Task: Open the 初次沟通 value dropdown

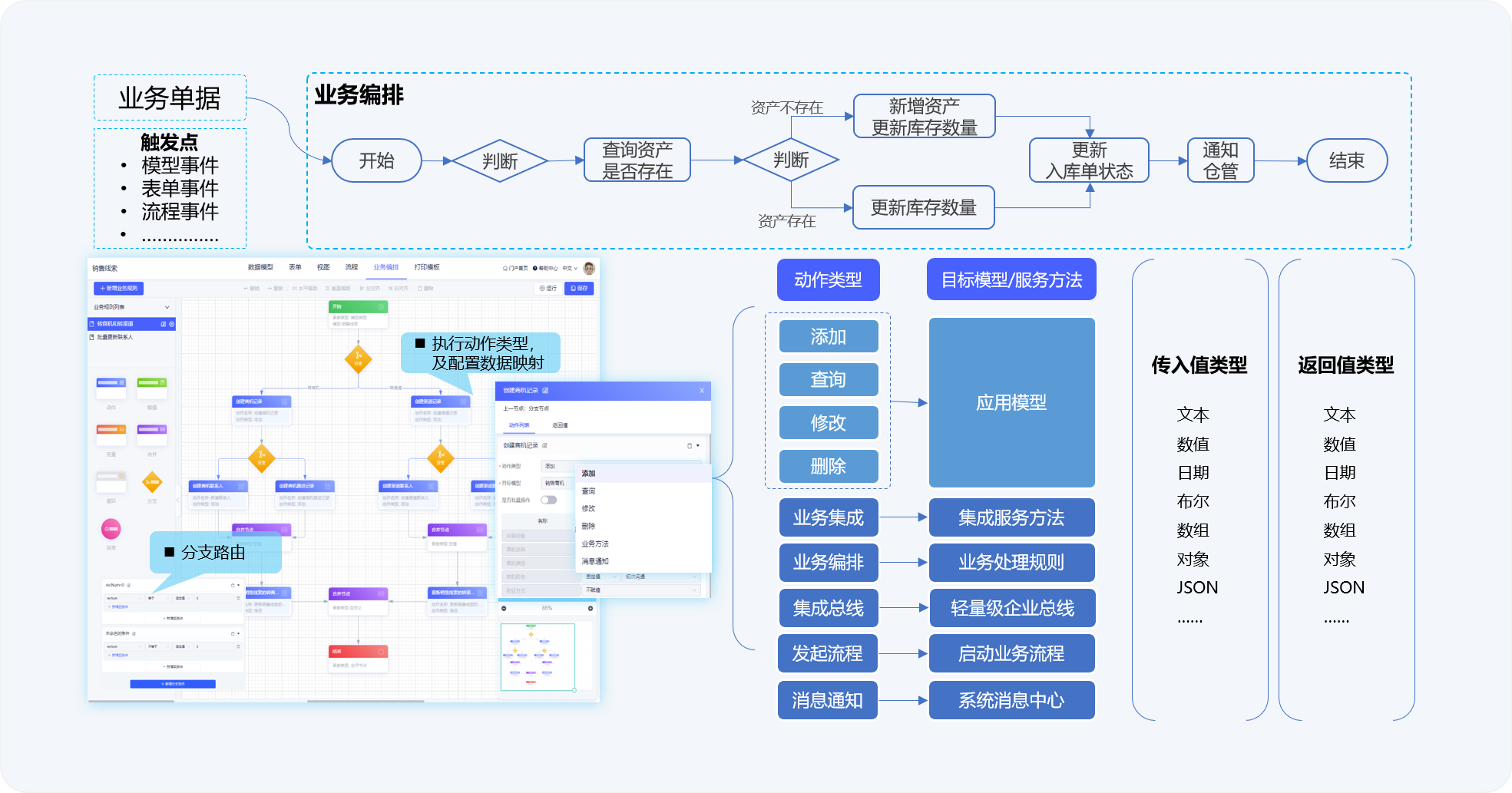Action: pyautogui.click(x=660, y=577)
